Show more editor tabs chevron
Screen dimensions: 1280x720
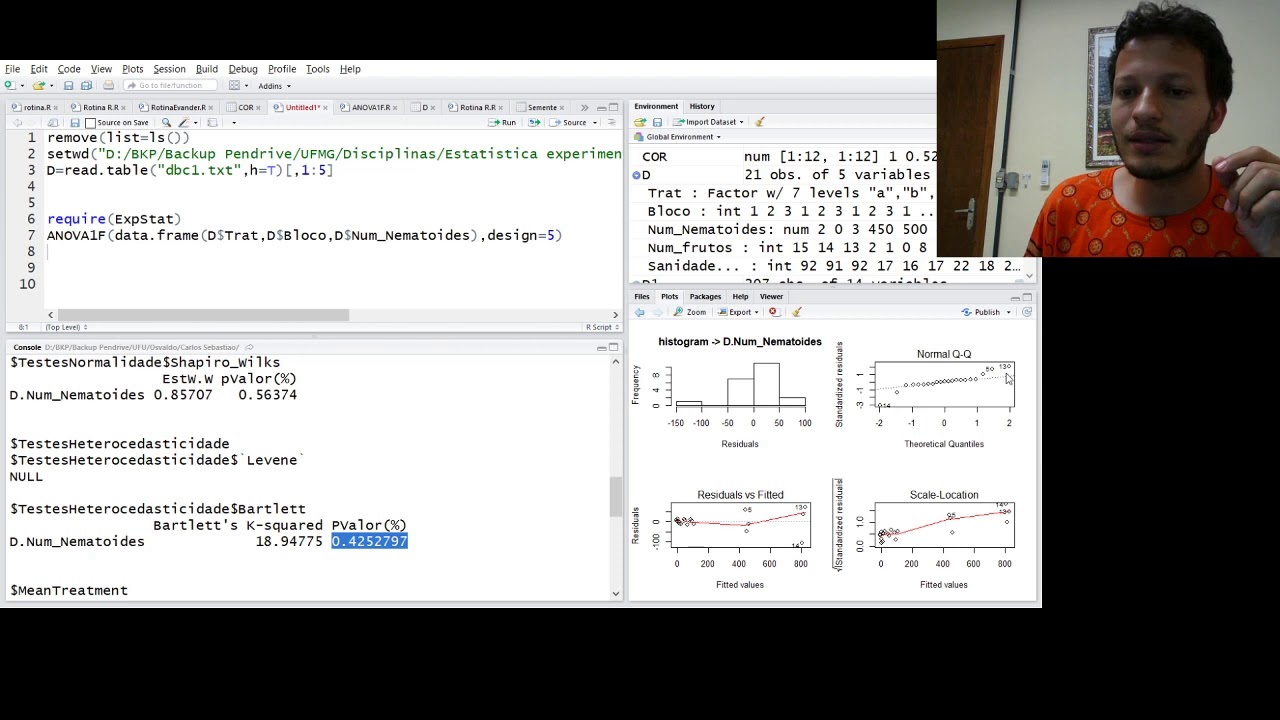tap(584, 107)
